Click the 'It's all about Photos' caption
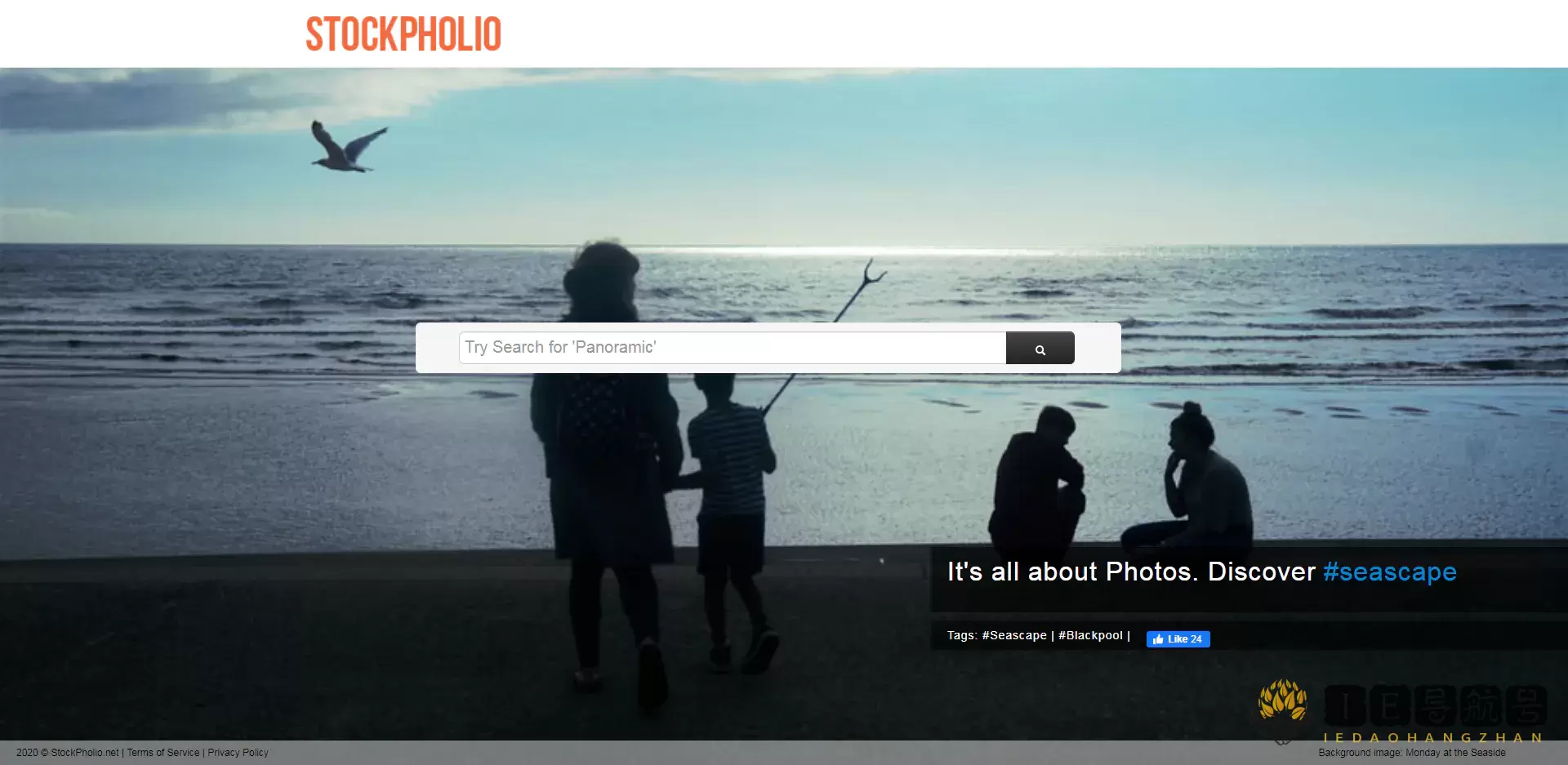Viewport: 1568px width, 765px height. pos(1073,572)
